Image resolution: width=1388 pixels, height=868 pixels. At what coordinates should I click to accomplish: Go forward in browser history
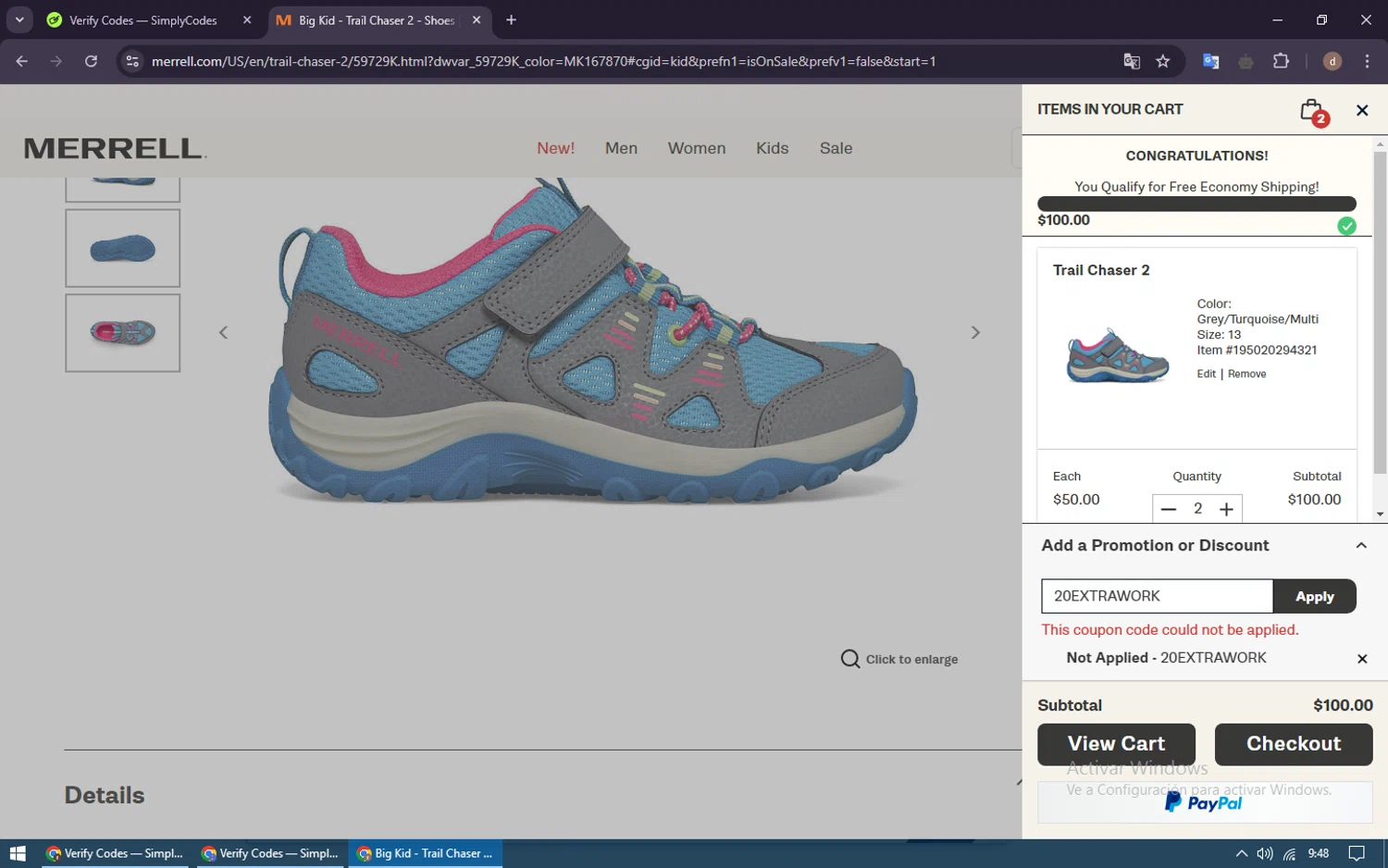[56, 61]
